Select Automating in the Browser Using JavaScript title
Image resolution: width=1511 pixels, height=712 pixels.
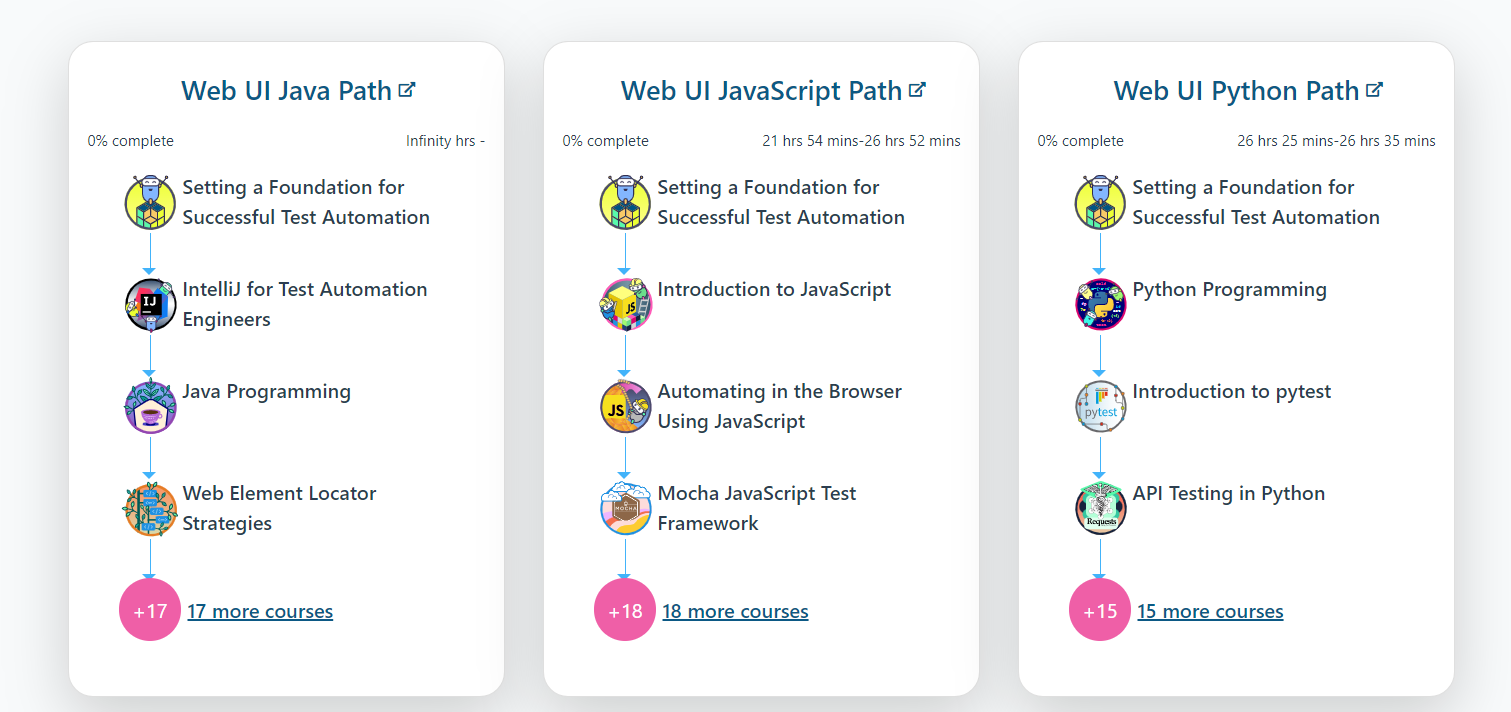point(779,406)
